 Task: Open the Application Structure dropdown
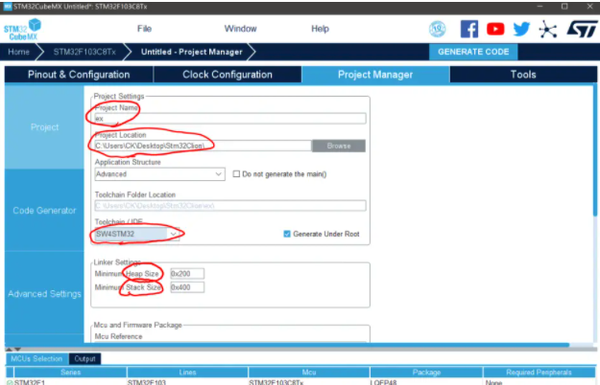coord(160,174)
